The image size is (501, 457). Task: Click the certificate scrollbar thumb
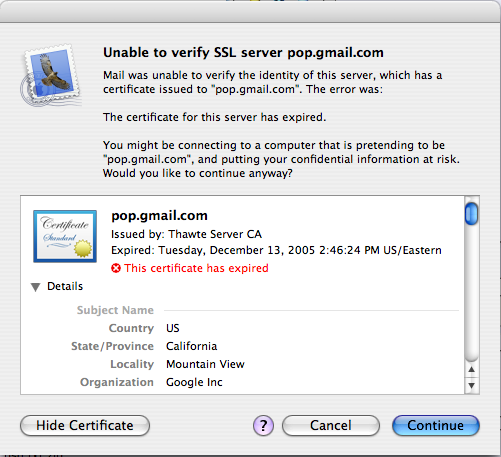point(471,213)
